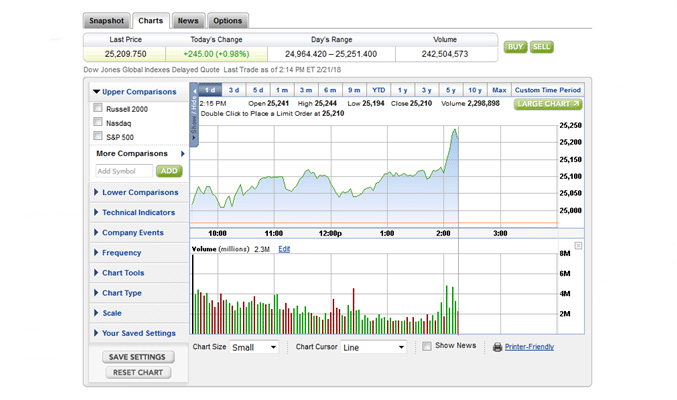
Task: Click the Printer-Friendly link
Action: click(x=529, y=347)
